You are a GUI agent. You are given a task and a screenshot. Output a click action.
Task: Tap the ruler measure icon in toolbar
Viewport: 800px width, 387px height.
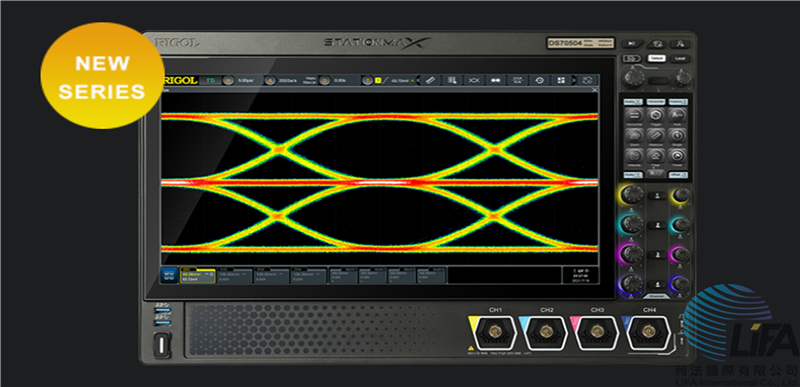(430, 80)
